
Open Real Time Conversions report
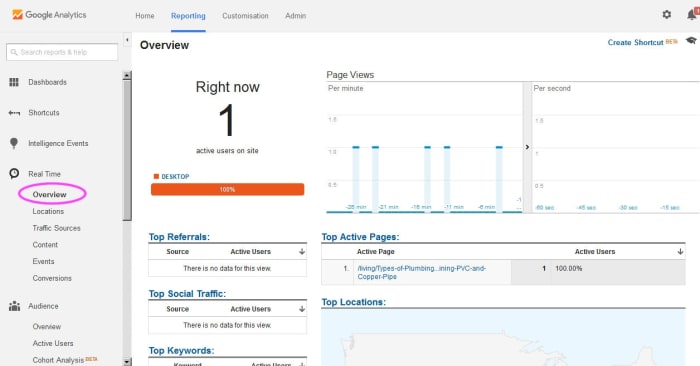pos(52,279)
